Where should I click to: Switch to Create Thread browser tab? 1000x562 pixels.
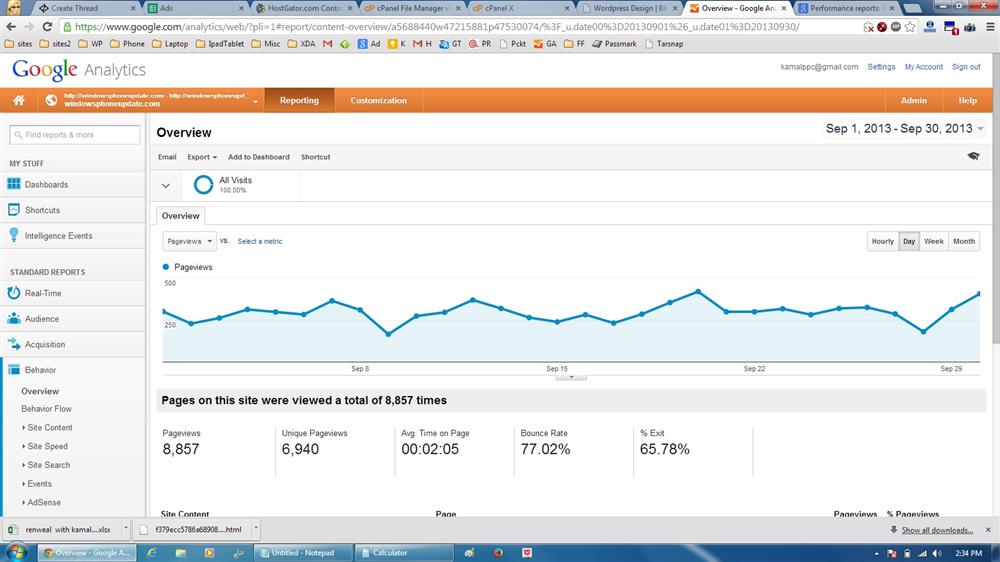(86, 8)
